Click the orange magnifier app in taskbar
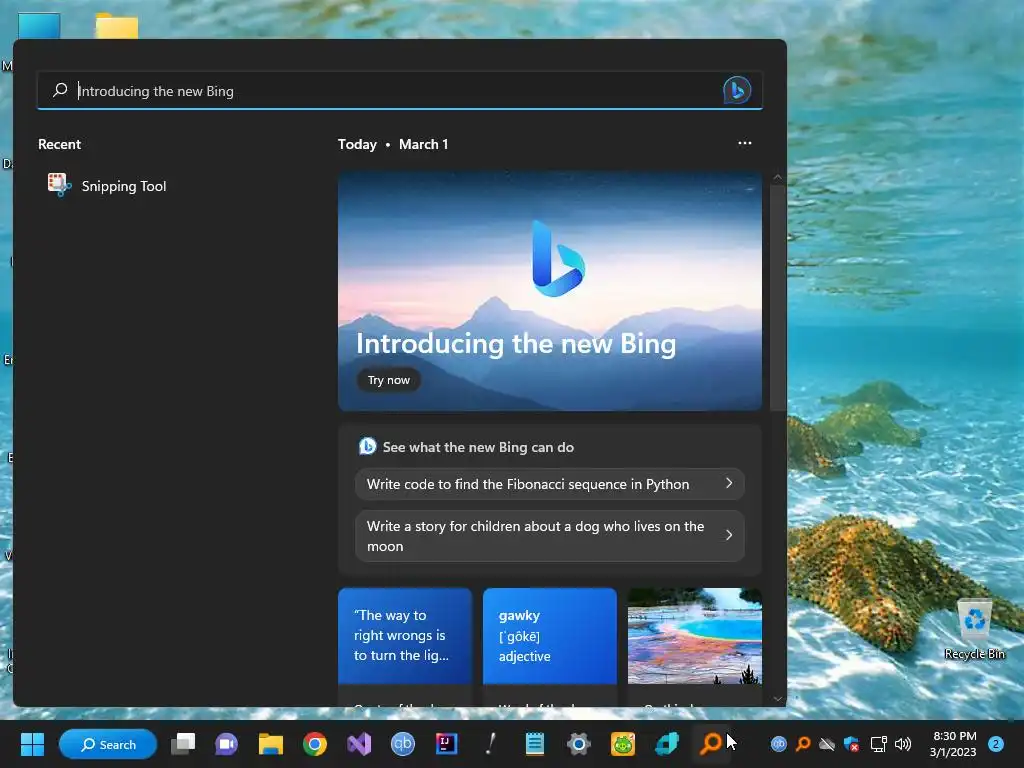Screen dimensions: 1024x768 [x=711, y=744]
